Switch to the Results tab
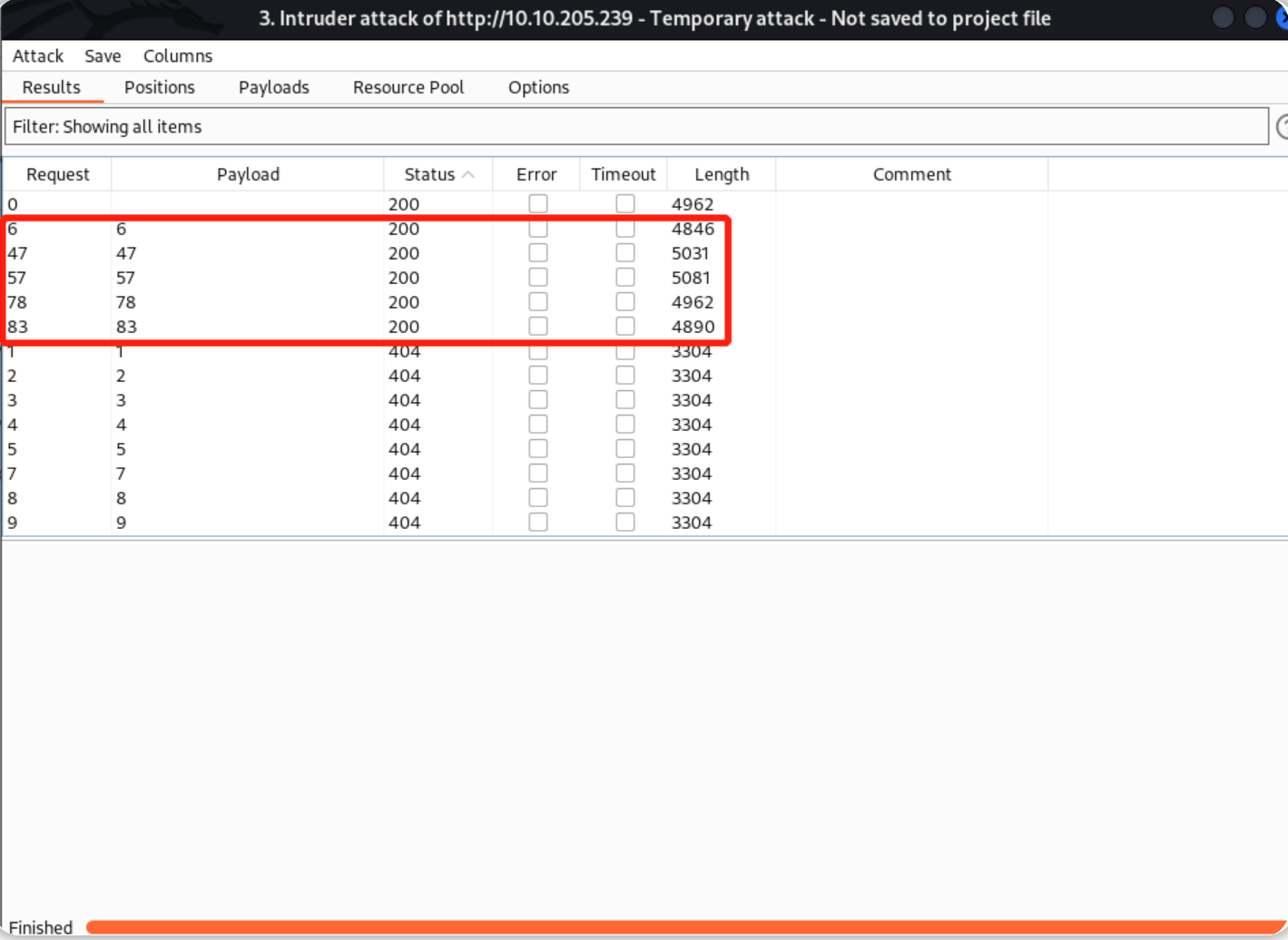The image size is (1288, 940). coord(52,87)
